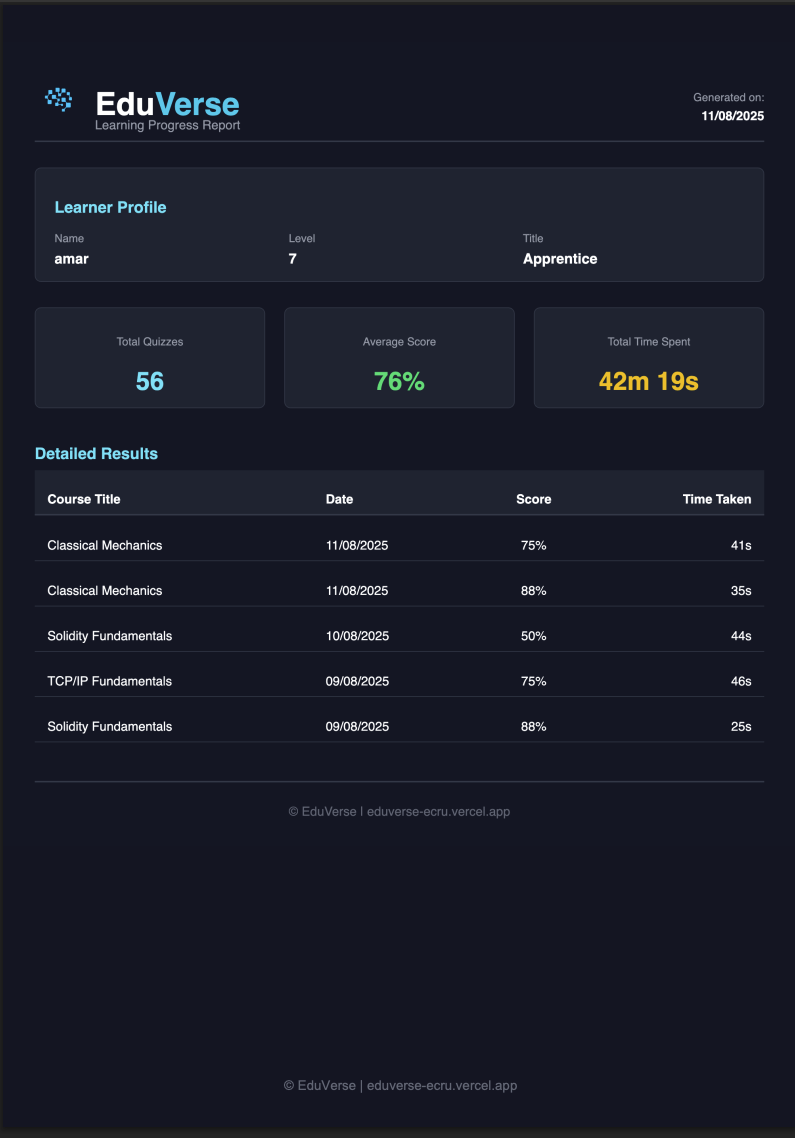Viewport: 795px width, 1138px height.
Task: Click the EduVerse brain logo icon
Action: [x=60, y=99]
